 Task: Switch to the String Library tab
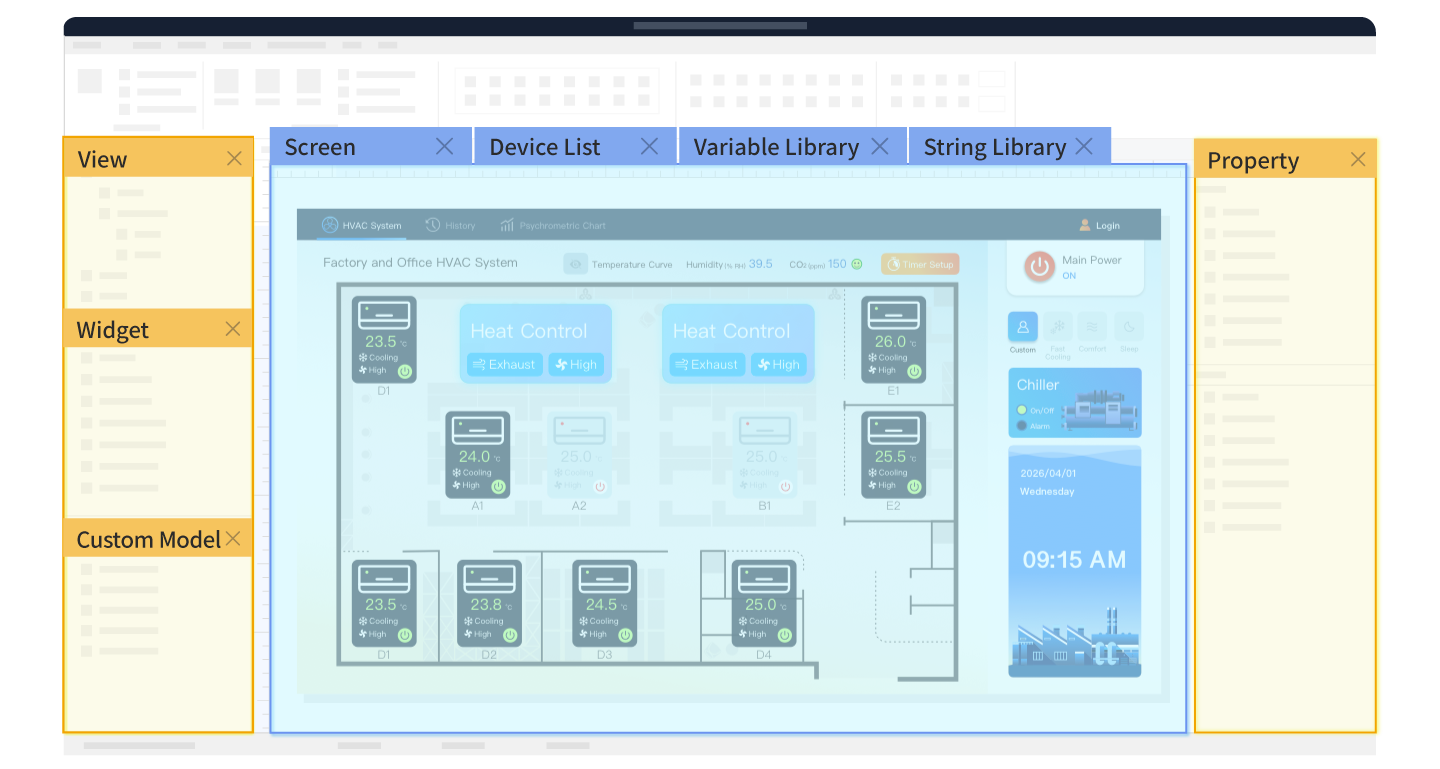pos(1009,146)
